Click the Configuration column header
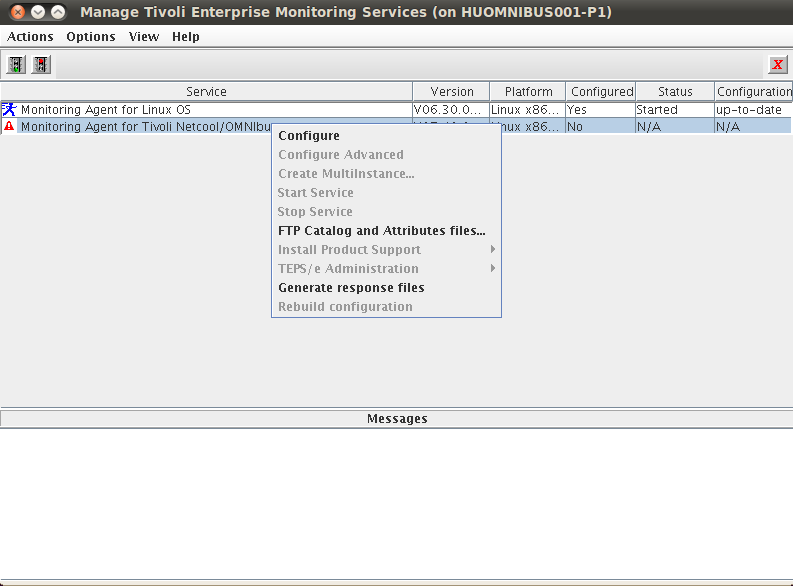Viewport: 793px width, 586px height. (x=754, y=92)
